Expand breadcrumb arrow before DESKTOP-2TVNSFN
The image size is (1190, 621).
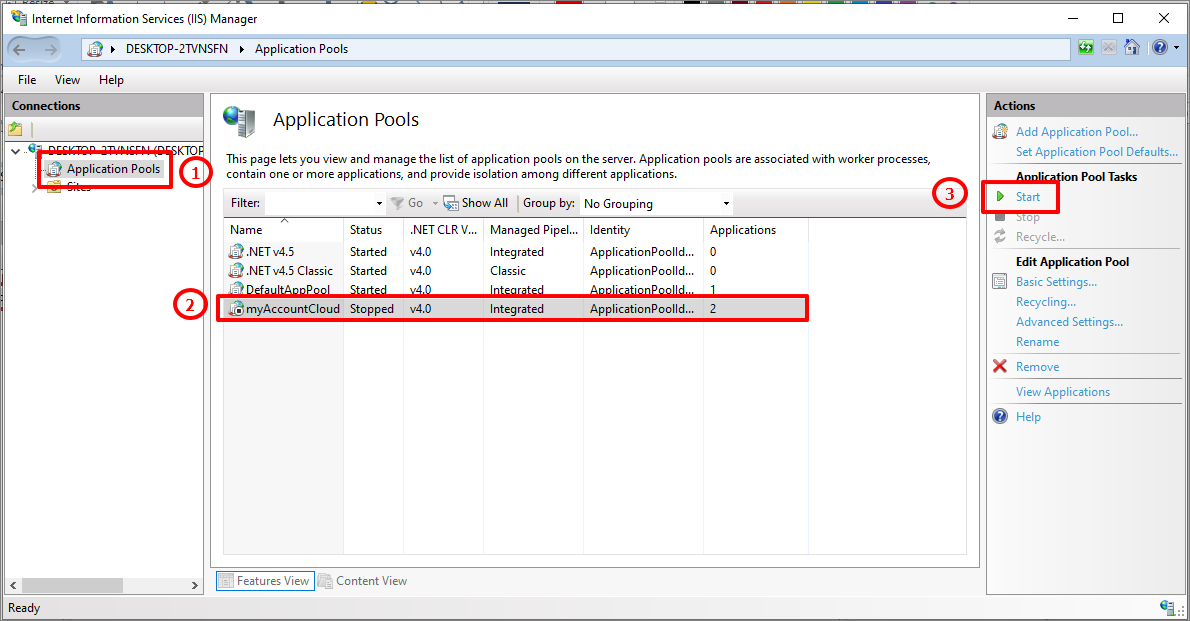(113, 49)
